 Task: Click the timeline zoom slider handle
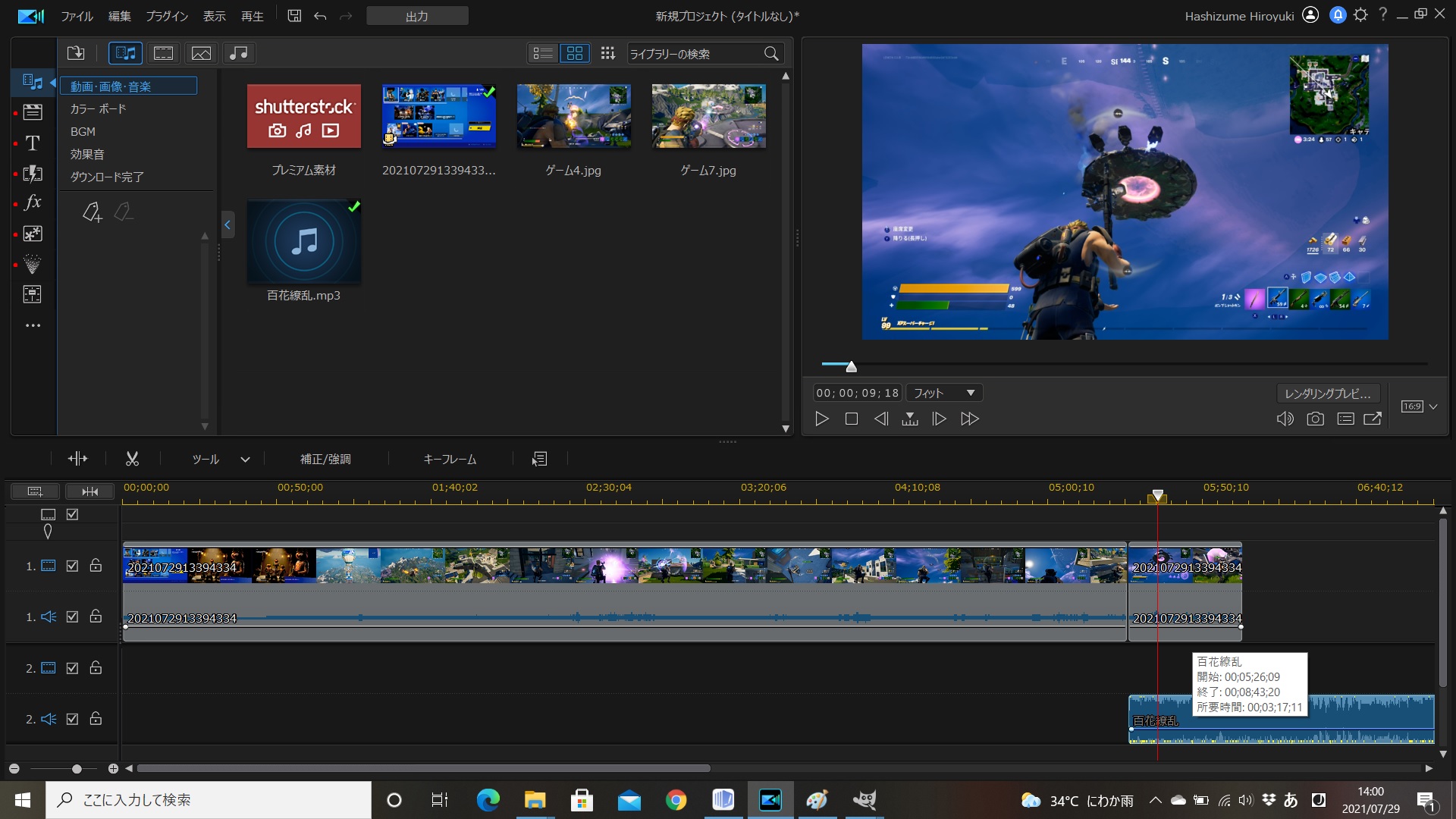pos(77,769)
